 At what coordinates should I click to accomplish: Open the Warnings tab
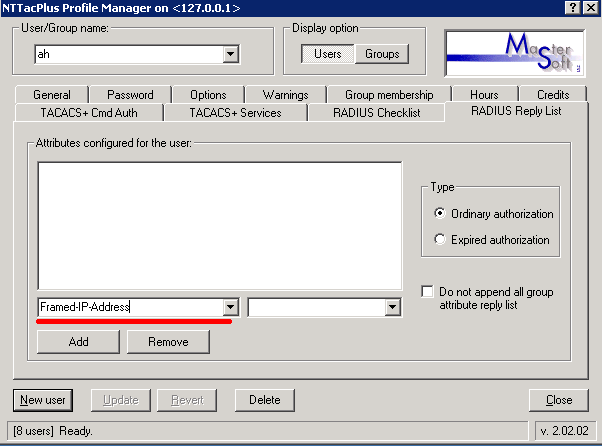click(x=286, y=95)
